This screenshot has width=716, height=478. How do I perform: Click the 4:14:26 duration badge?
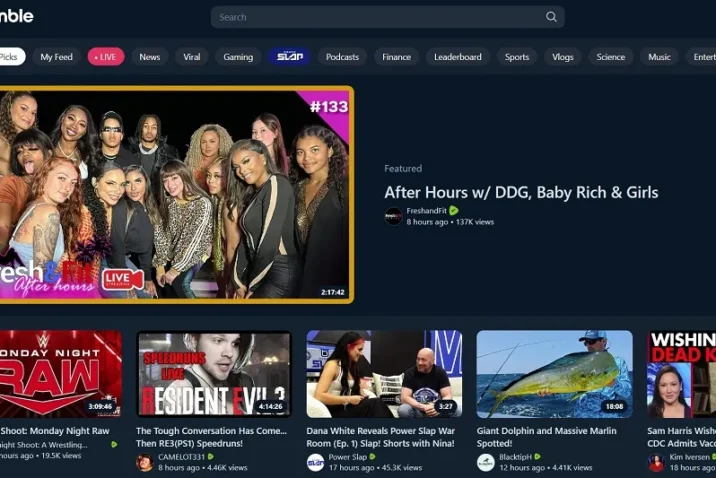pyautogui.click(x=270, y=406)
